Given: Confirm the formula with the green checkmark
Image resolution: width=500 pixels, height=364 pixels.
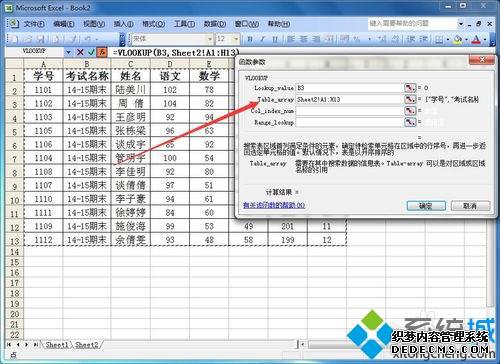Looking at the screenshot, I should point(91,52).
